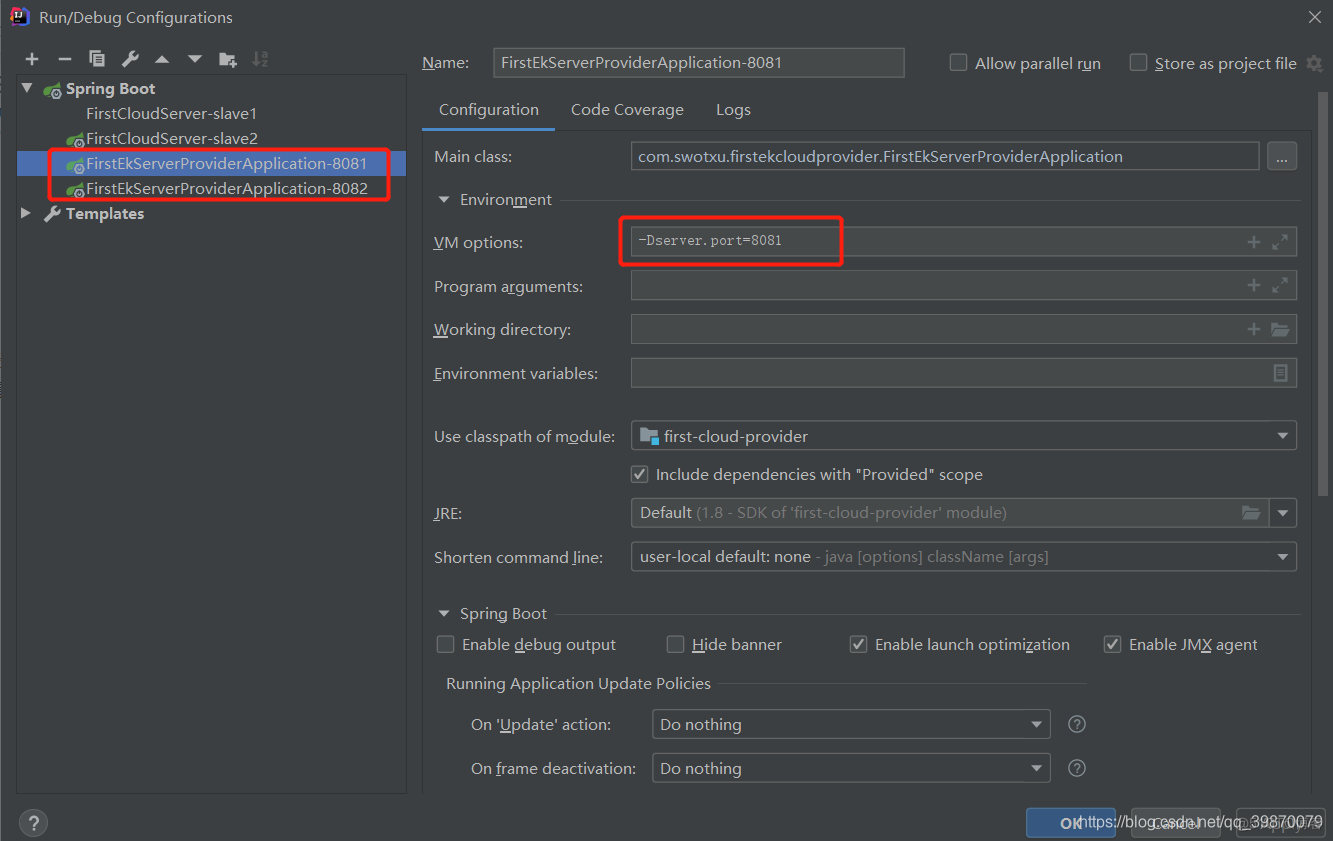This screenshot has width=1333, height=841.
Task: Expand the VM options field
Action: pyautogui.click(x=1280, y=242)
